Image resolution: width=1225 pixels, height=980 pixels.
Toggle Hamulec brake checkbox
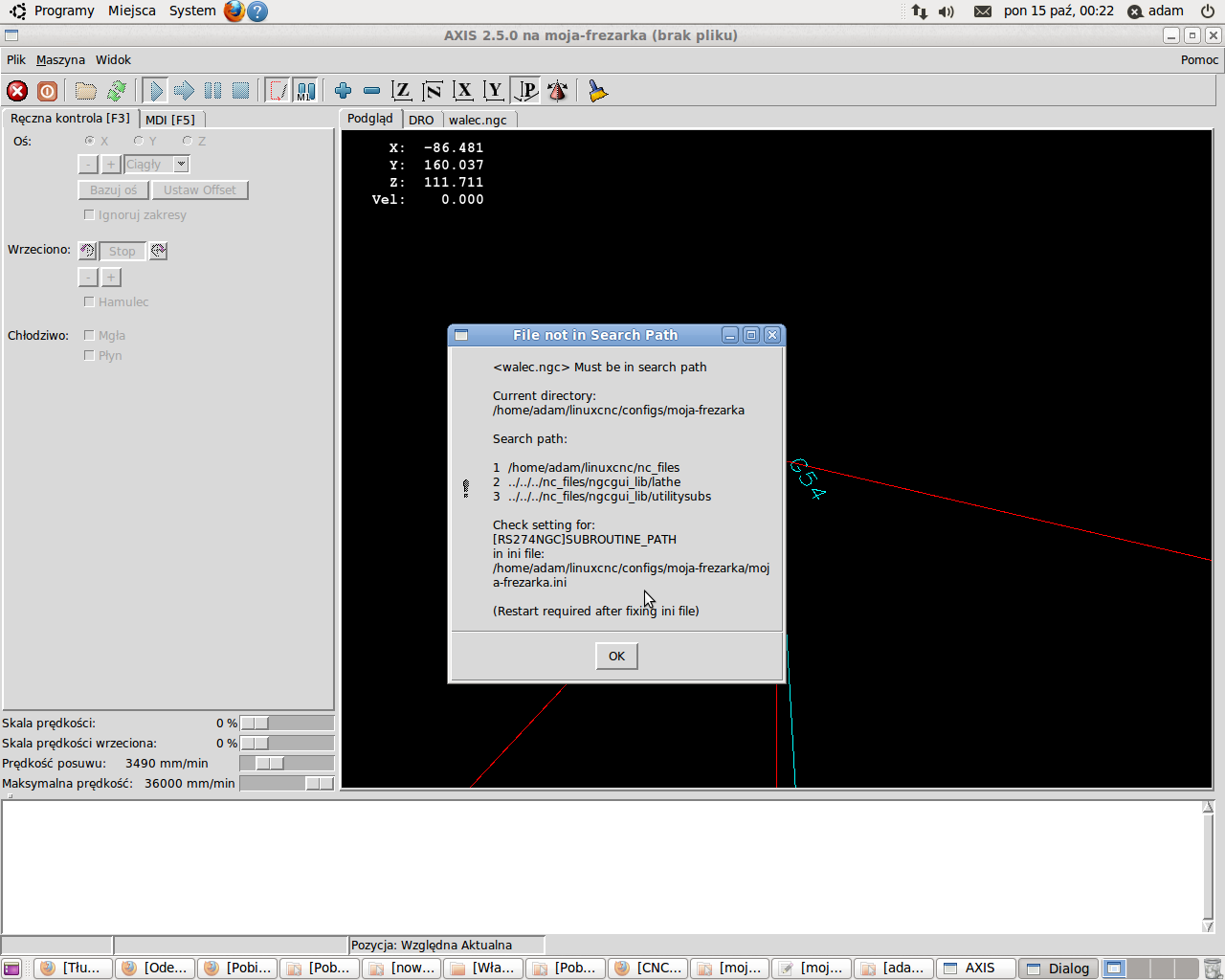(89, 302)
